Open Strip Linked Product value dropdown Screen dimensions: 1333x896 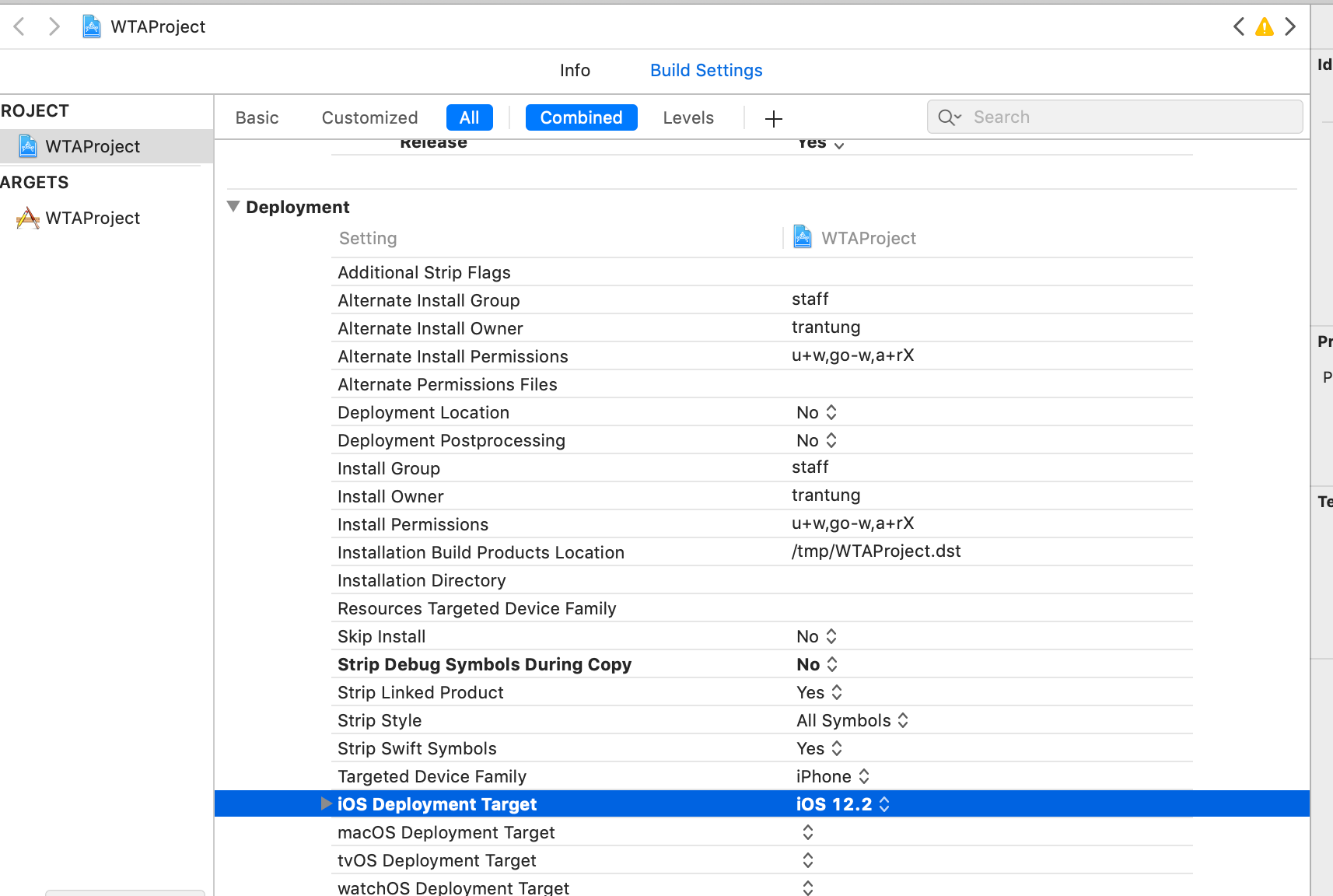(820, 692)
